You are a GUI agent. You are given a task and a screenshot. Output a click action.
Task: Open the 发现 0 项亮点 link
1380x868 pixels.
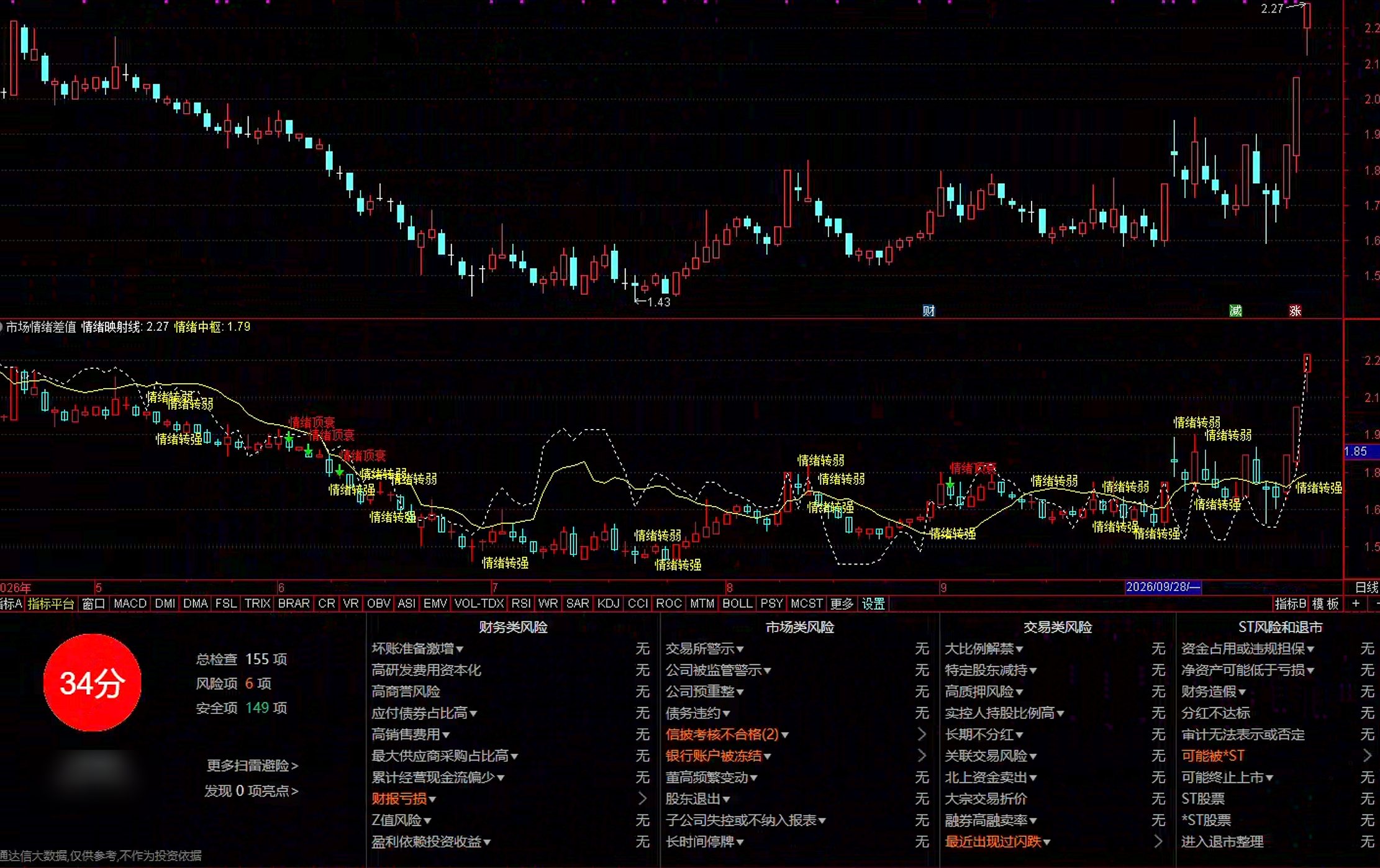click(251, 791)
